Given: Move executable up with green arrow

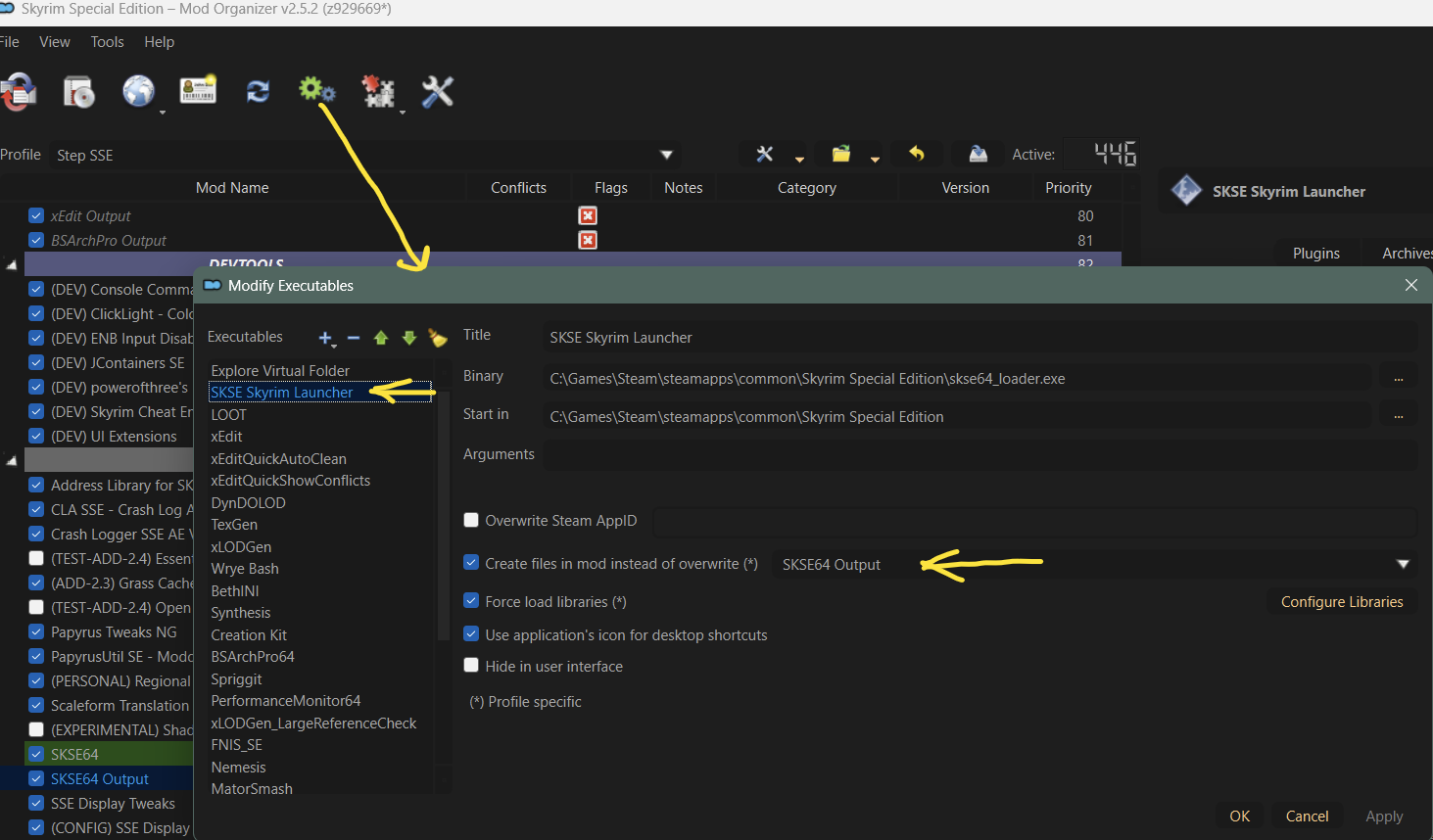Looking at the screenshot, I should point(381,338).
